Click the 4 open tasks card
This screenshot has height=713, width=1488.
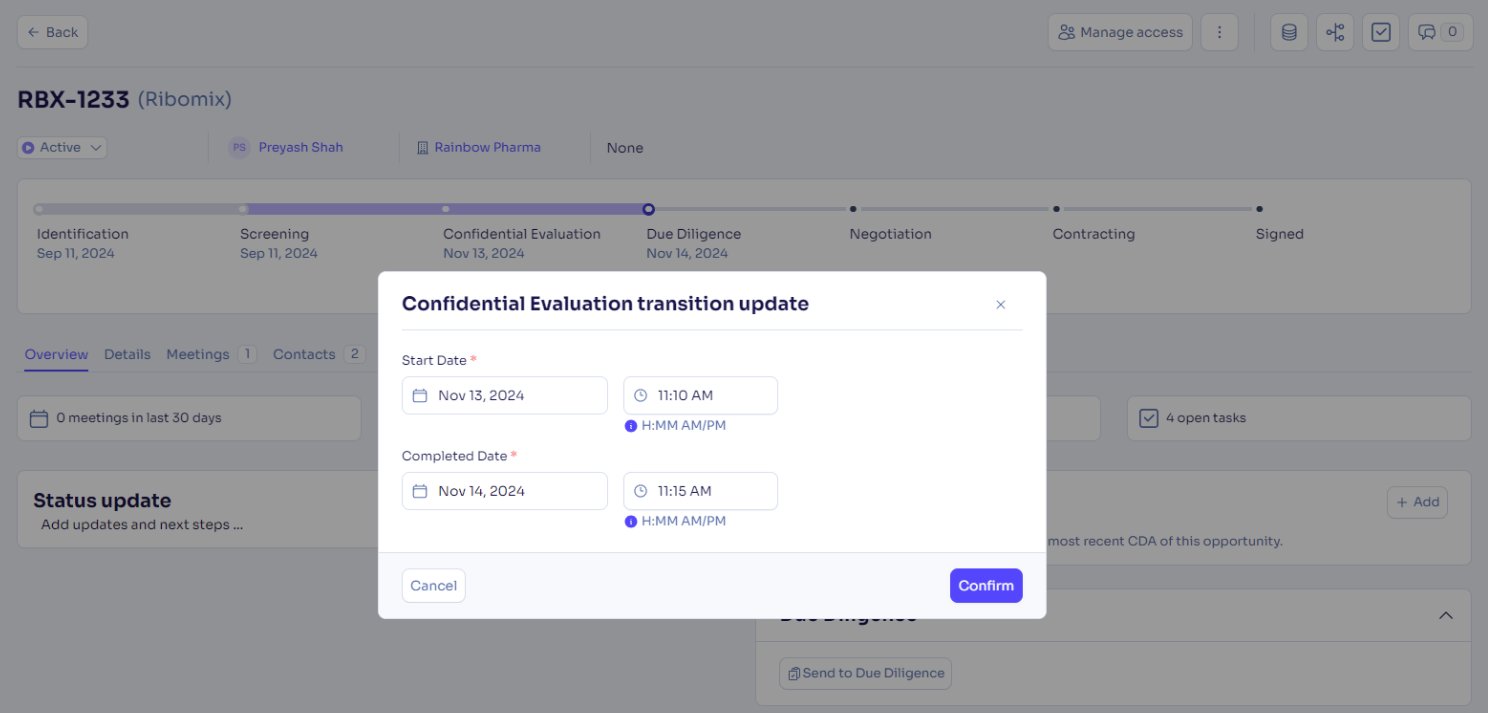pos(1299,418)
